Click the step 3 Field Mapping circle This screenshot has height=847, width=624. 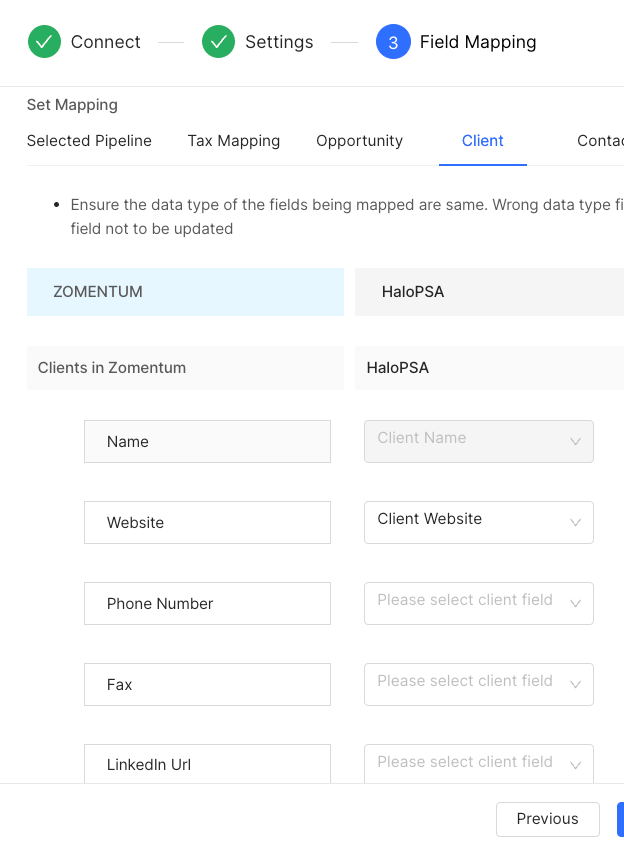[393, 42]
